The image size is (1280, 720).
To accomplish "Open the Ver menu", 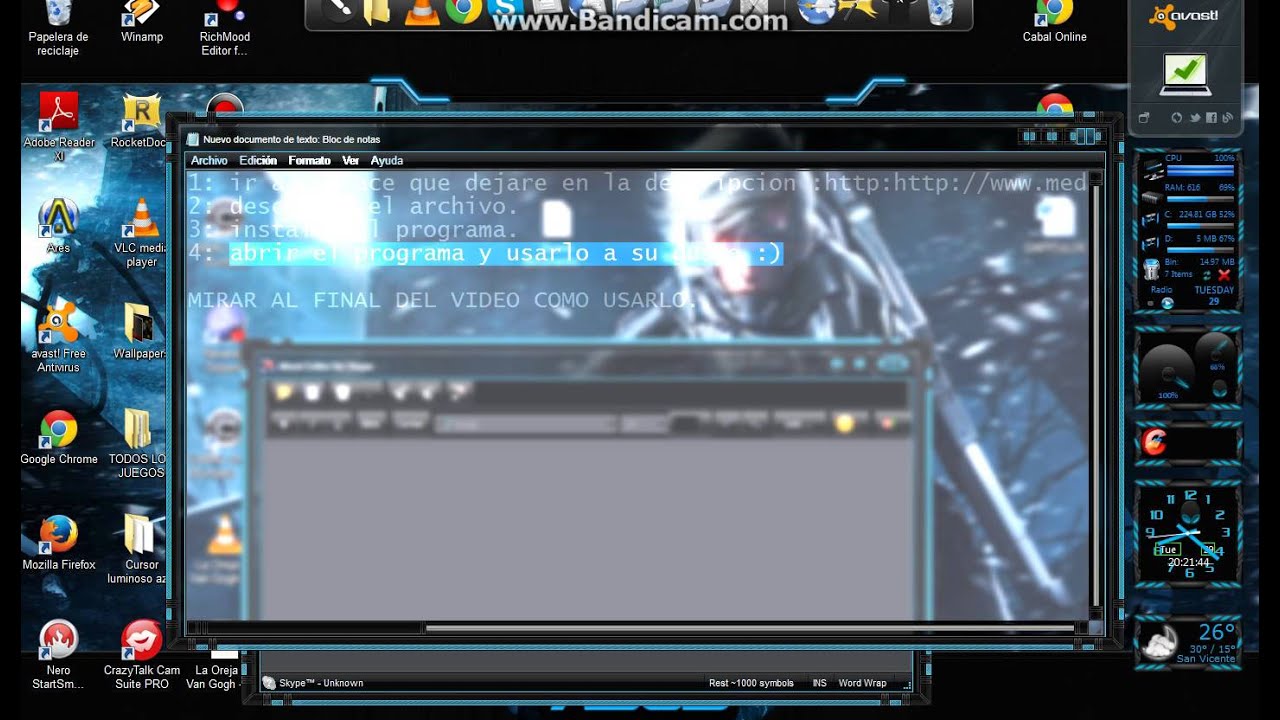I will pyautogui.click(x=350, y=160).
